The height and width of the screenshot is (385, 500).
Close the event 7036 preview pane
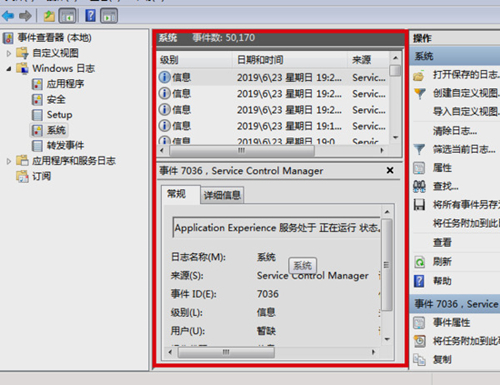point(390,170)
